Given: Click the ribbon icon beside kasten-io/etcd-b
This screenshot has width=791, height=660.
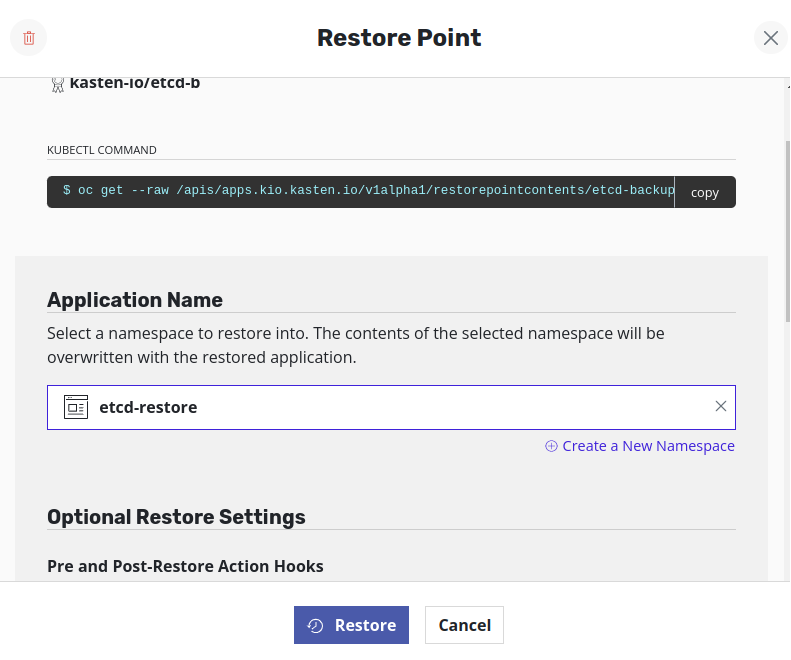Looking at the screenshot, I should click(58, 84).
